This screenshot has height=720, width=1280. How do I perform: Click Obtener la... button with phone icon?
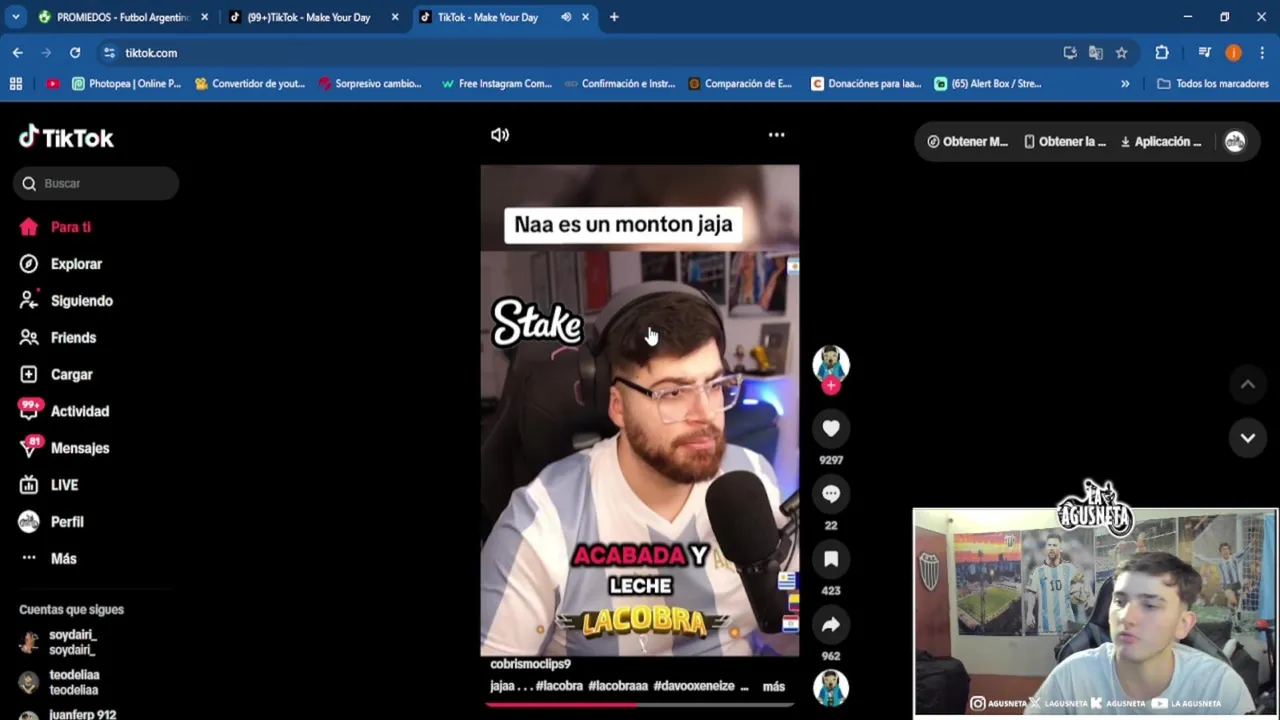[x=1065, y=142]
